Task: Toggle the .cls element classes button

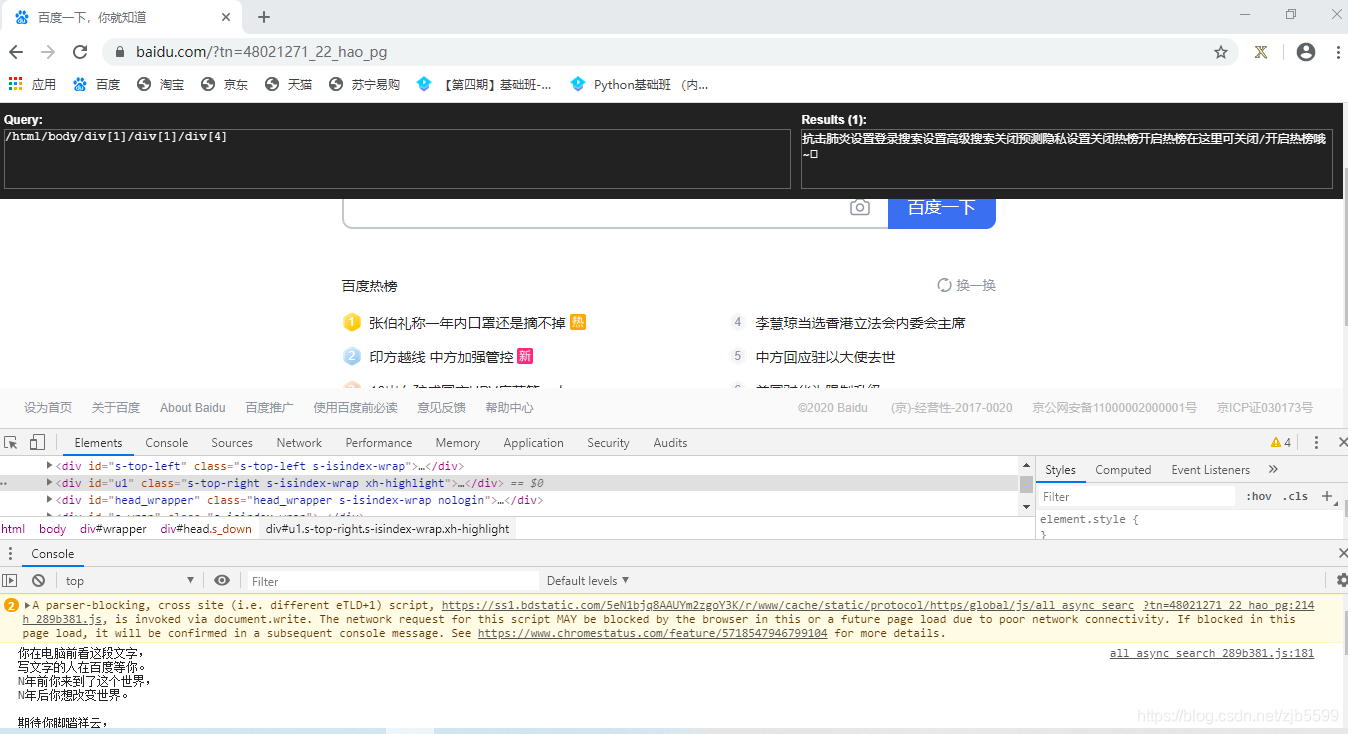Action: tap(1297, 497)
